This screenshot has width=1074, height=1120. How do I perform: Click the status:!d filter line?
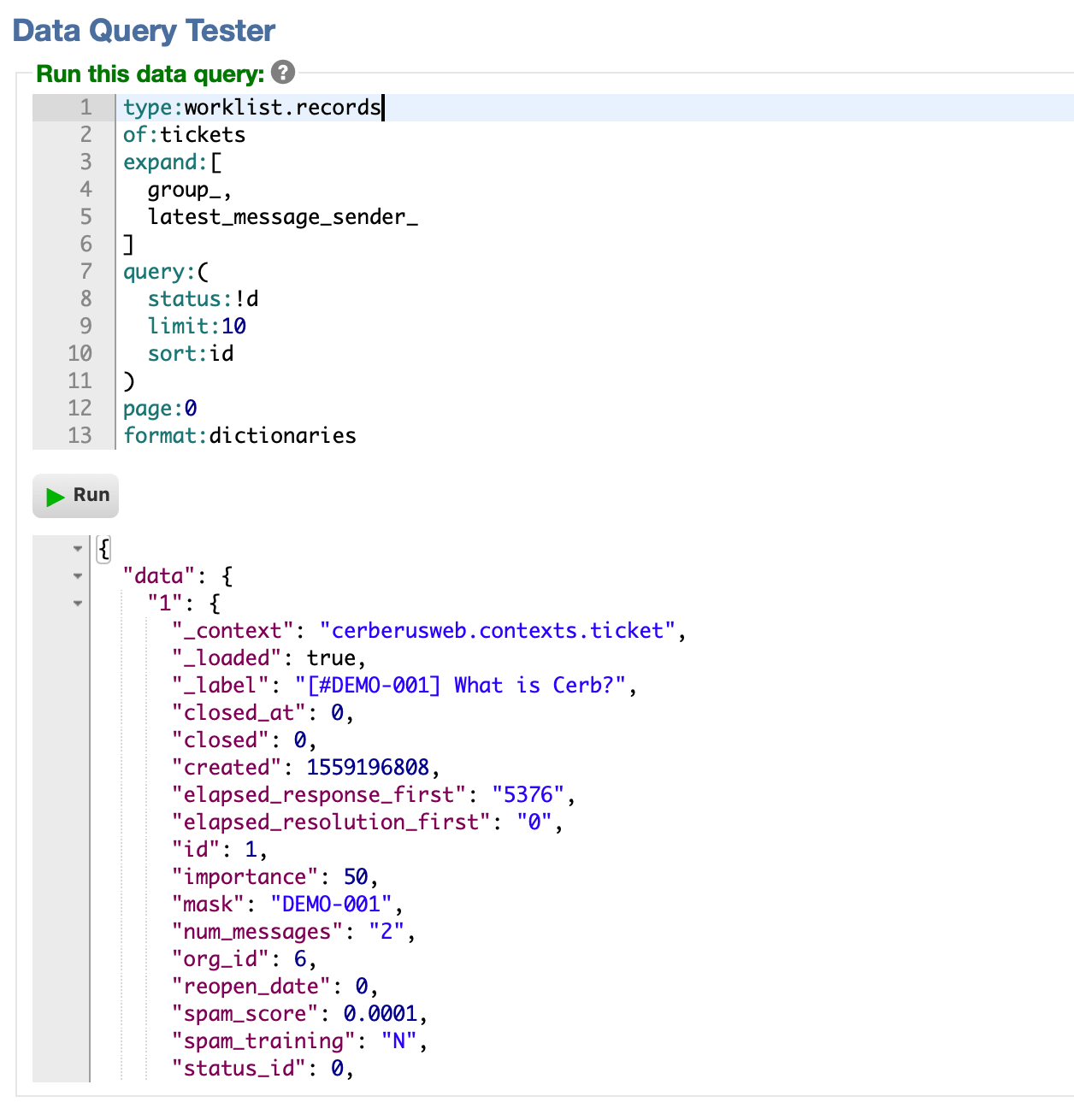[203, 299]
